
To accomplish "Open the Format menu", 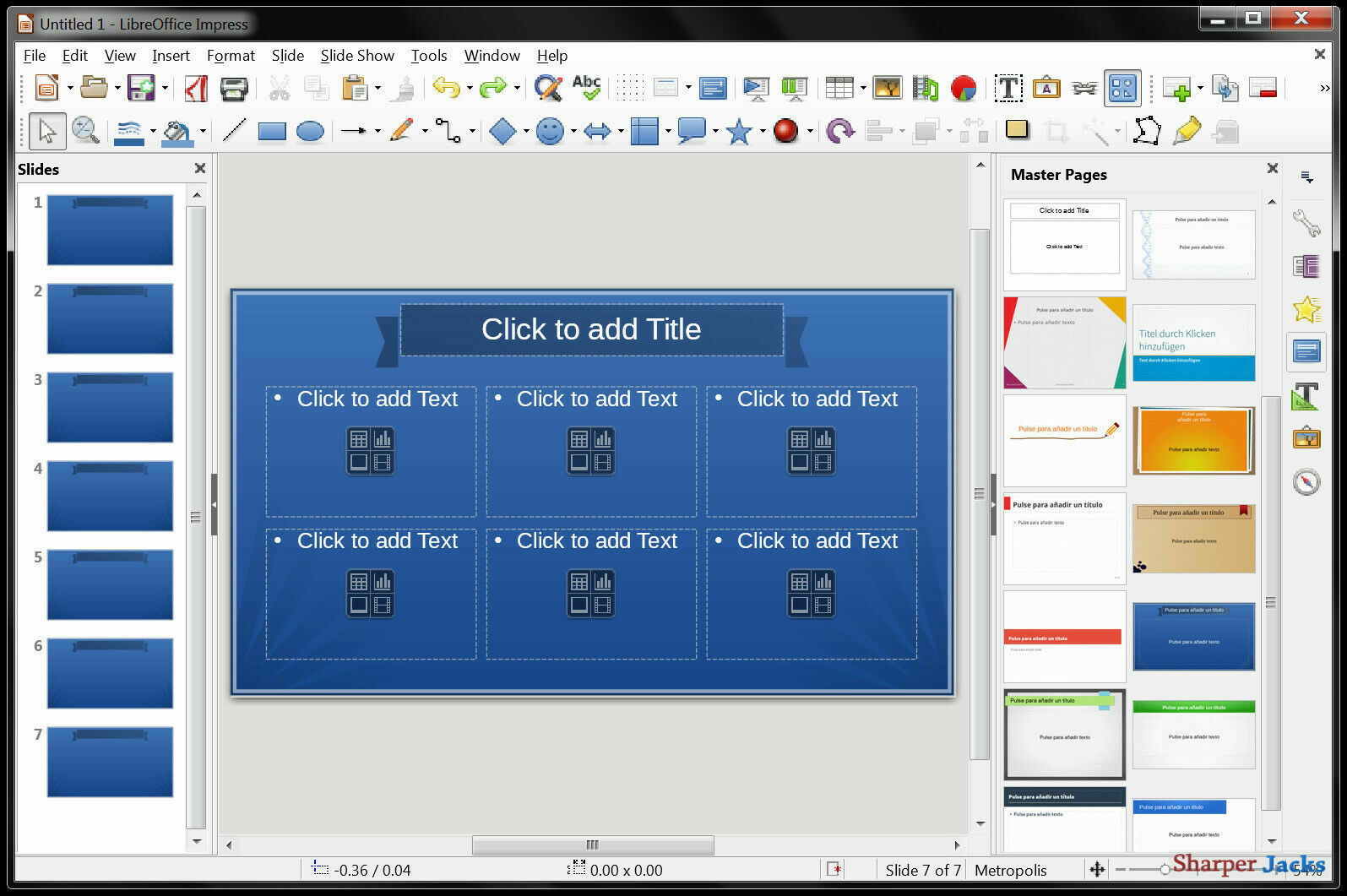I will [231, 56].
